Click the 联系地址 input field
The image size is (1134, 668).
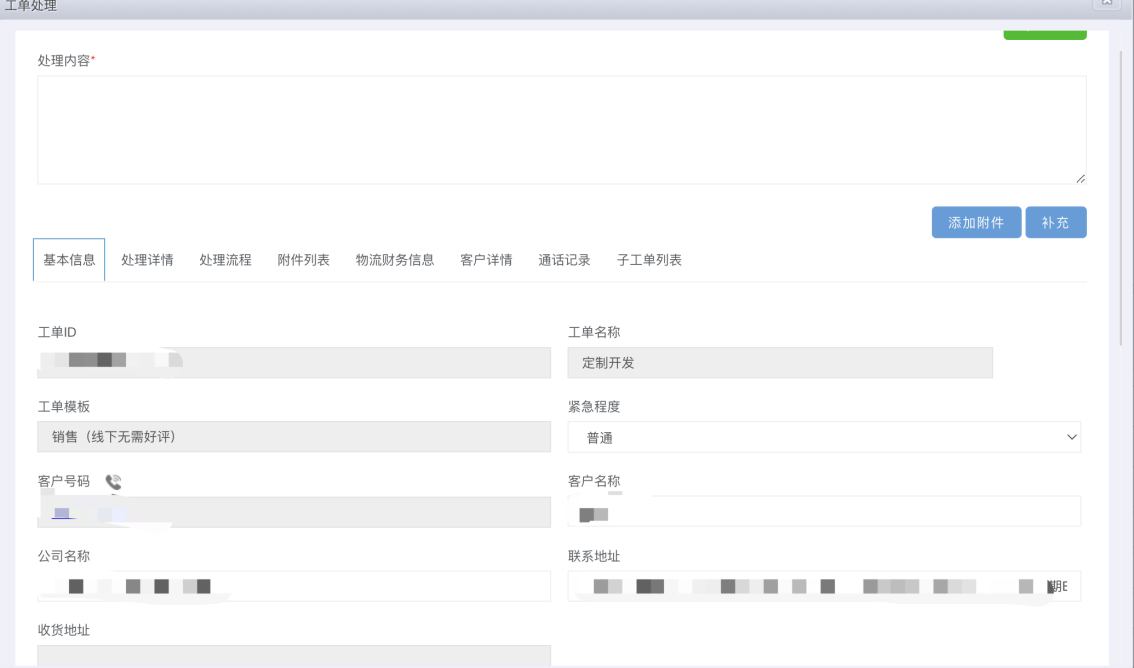(x=824, y=586)
